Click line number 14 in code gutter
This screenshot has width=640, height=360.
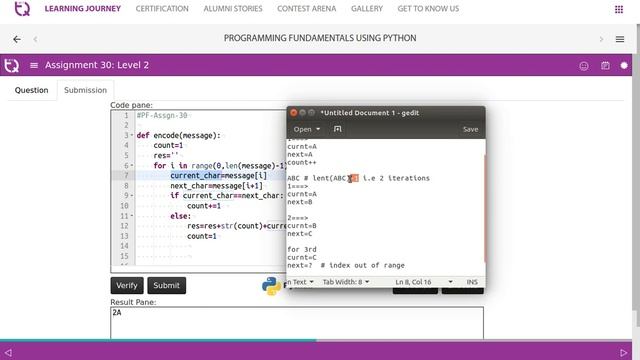[124, 246]
